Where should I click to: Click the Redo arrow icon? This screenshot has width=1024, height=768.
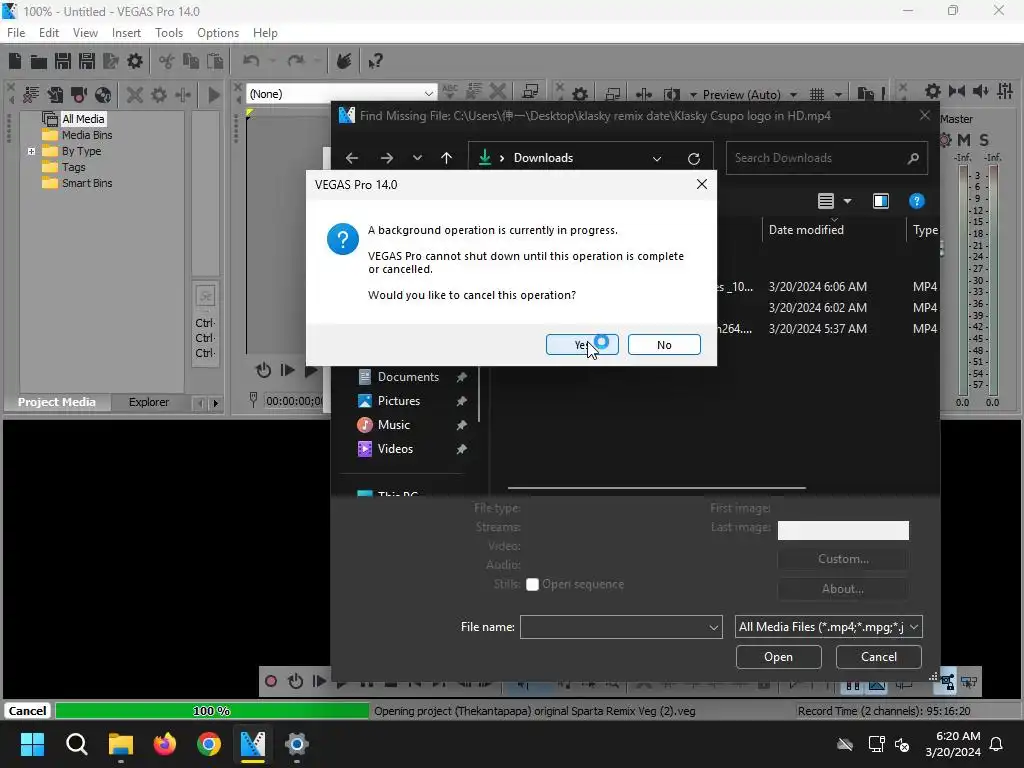296,61
